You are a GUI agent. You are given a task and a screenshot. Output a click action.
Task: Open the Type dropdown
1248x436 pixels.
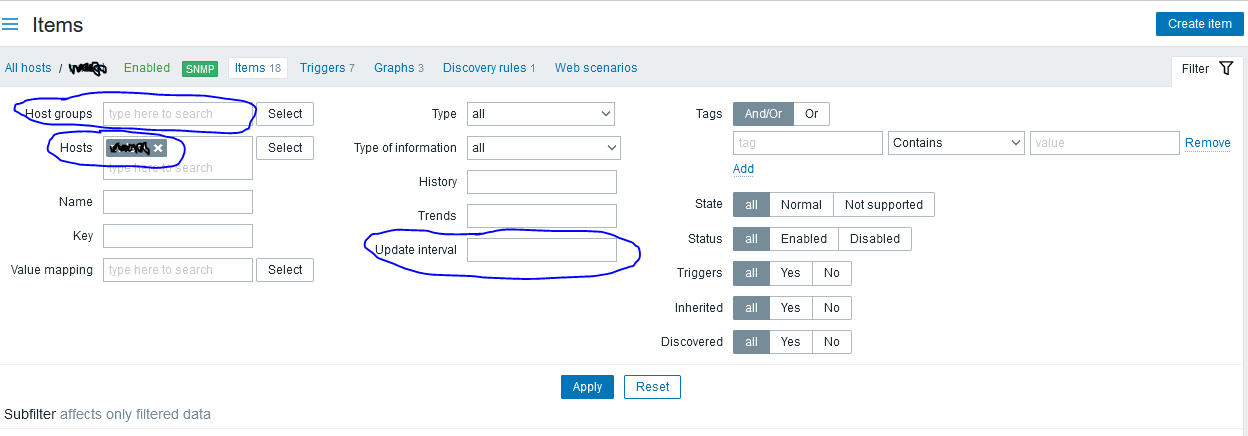(540, 114)
